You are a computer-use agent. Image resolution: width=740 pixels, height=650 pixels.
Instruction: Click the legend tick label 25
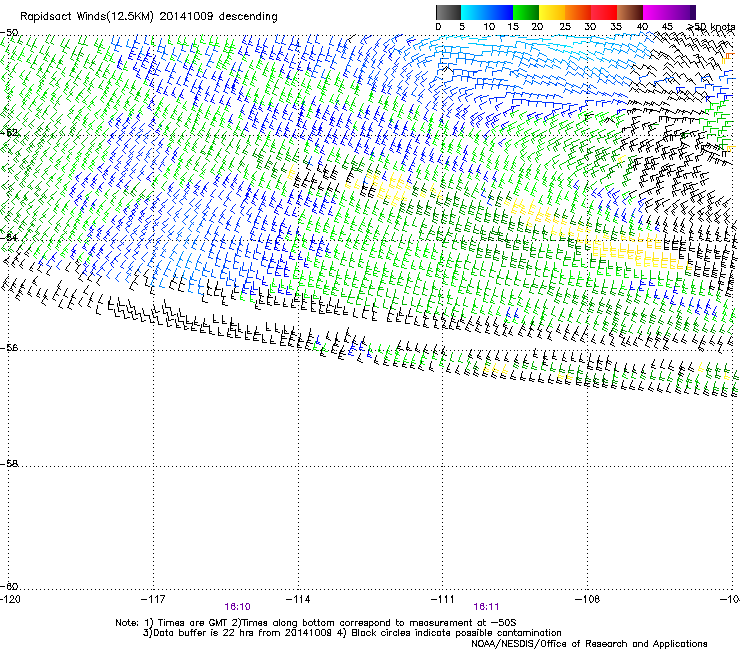click(x=565, y=27)
